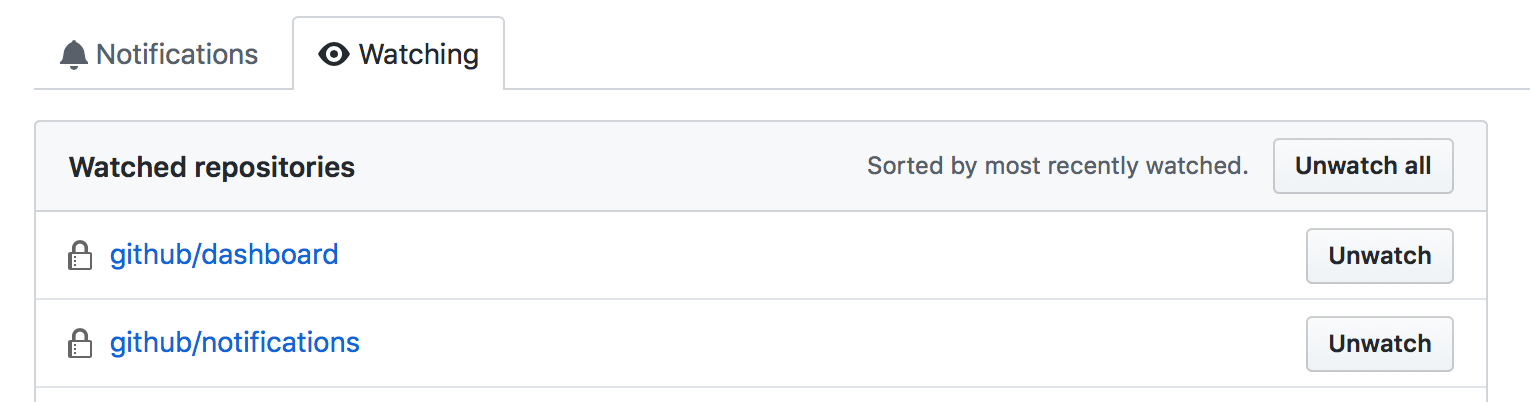Click the eye icon on Watching tab
This screenshot has width=1530, height=402.
(333, 54)
